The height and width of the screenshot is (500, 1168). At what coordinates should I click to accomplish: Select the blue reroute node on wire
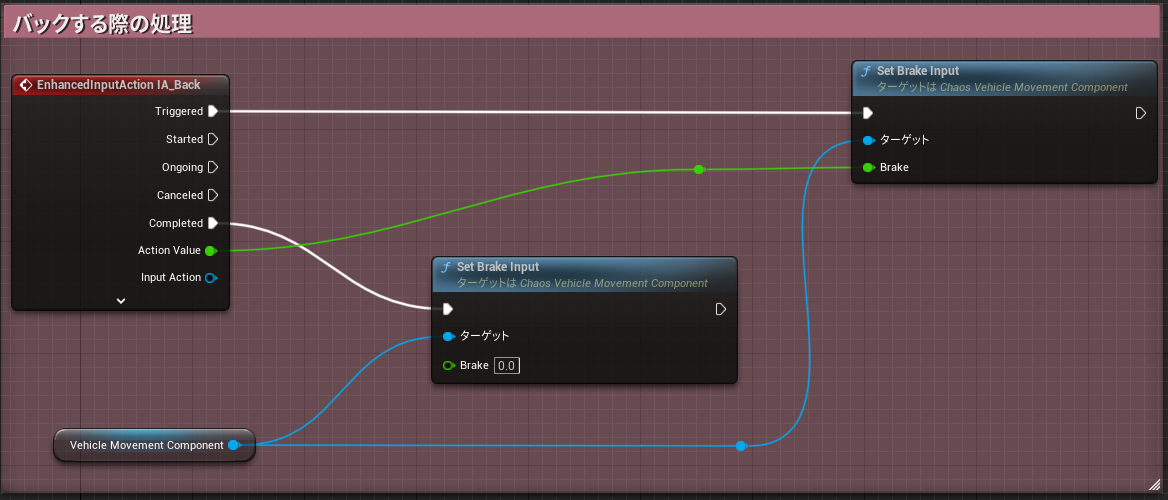(x=740, y=446)
